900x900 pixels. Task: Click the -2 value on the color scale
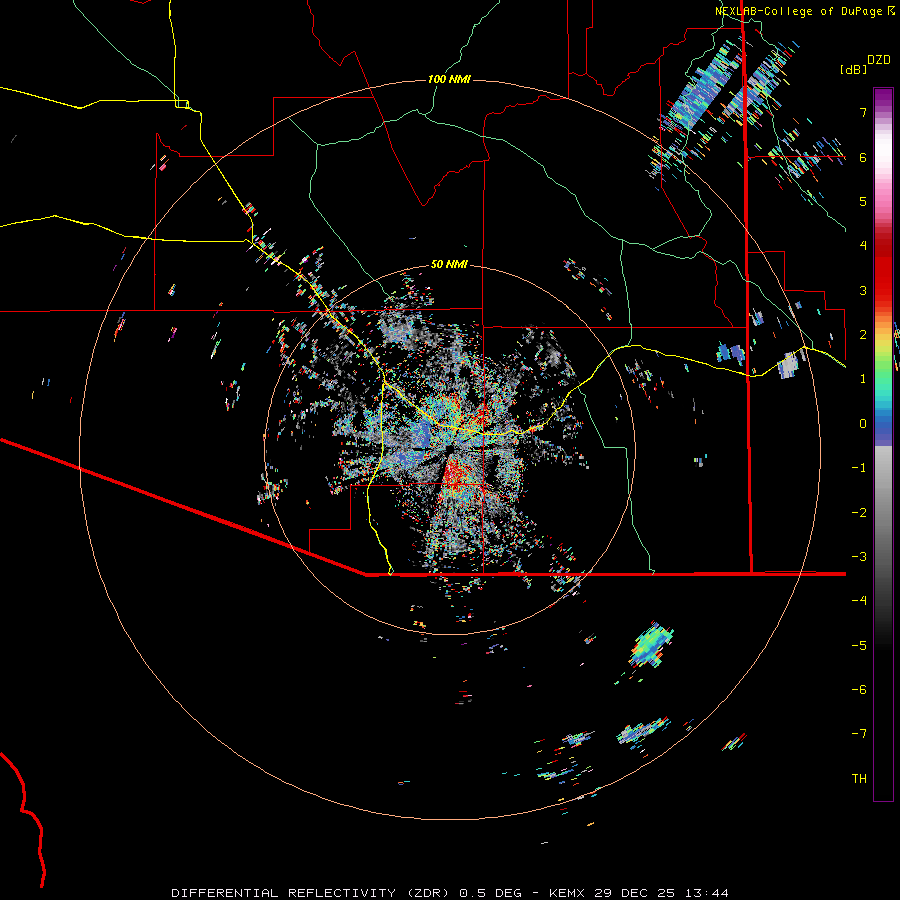coord(859,512)
